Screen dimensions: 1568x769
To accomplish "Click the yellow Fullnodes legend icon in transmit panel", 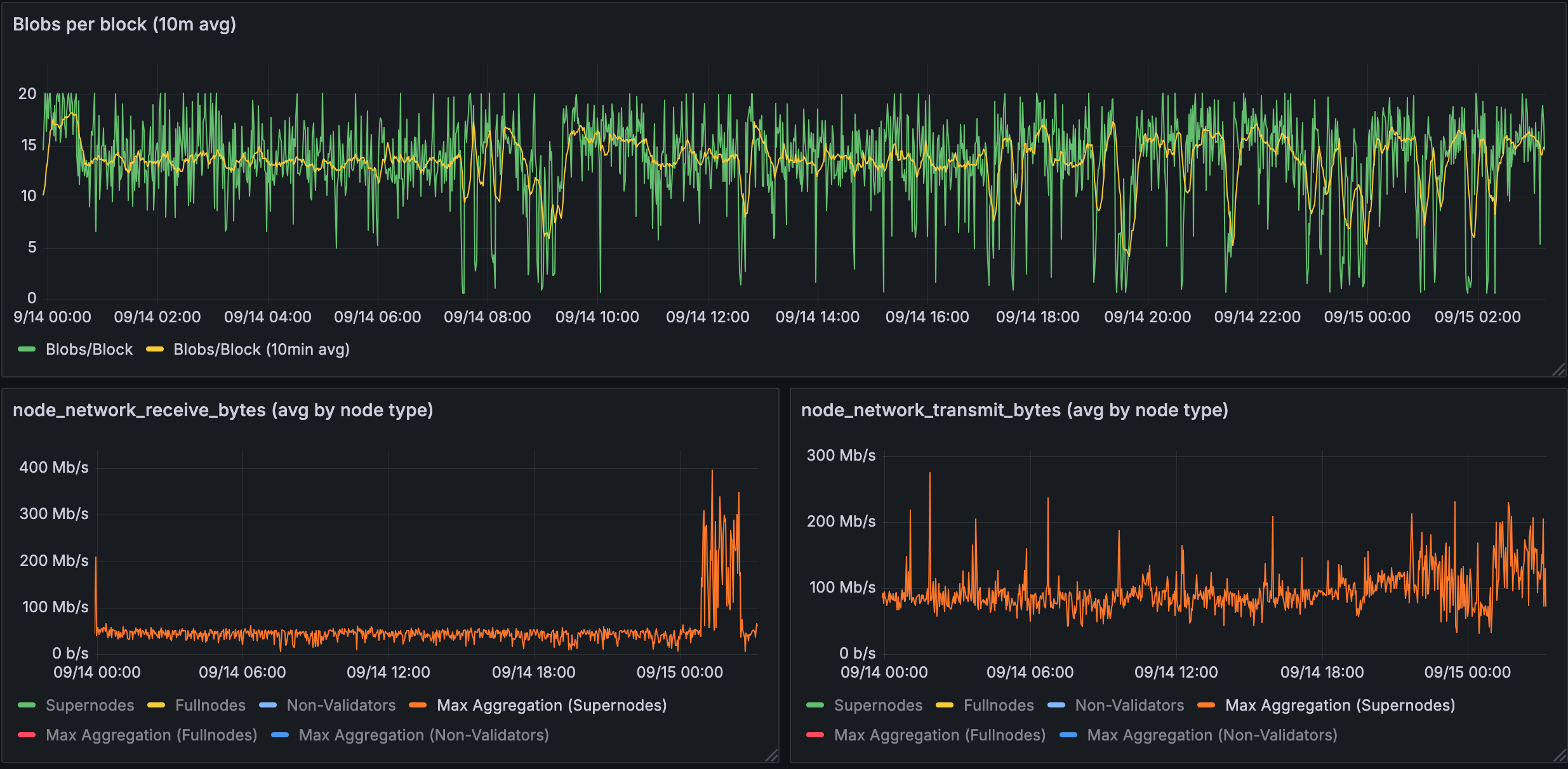I will pyautogui.click(x=946, y=705).
